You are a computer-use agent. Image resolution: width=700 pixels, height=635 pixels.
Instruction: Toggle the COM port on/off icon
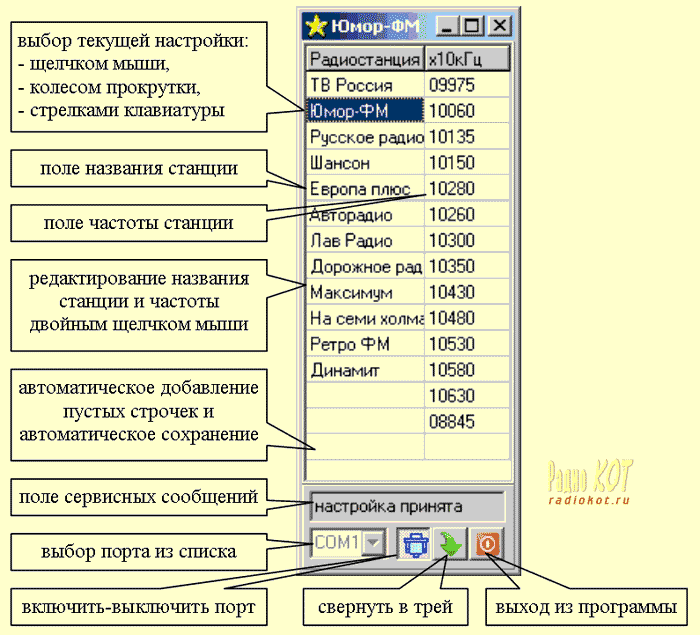point(414,543)
